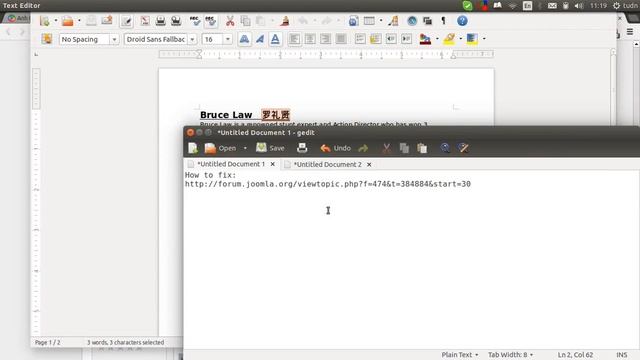Toggle Edit File mode in Writer

point(127,21)
